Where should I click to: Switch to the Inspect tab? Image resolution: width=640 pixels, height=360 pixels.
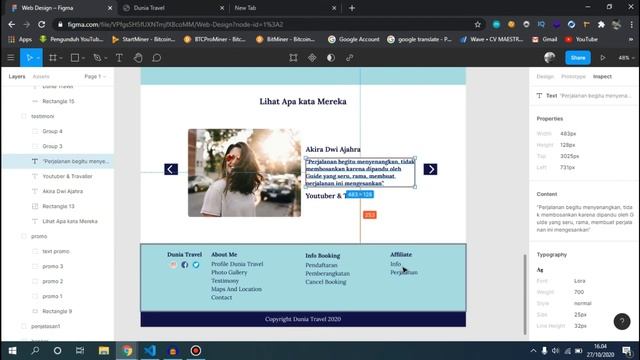coord(602,76)
